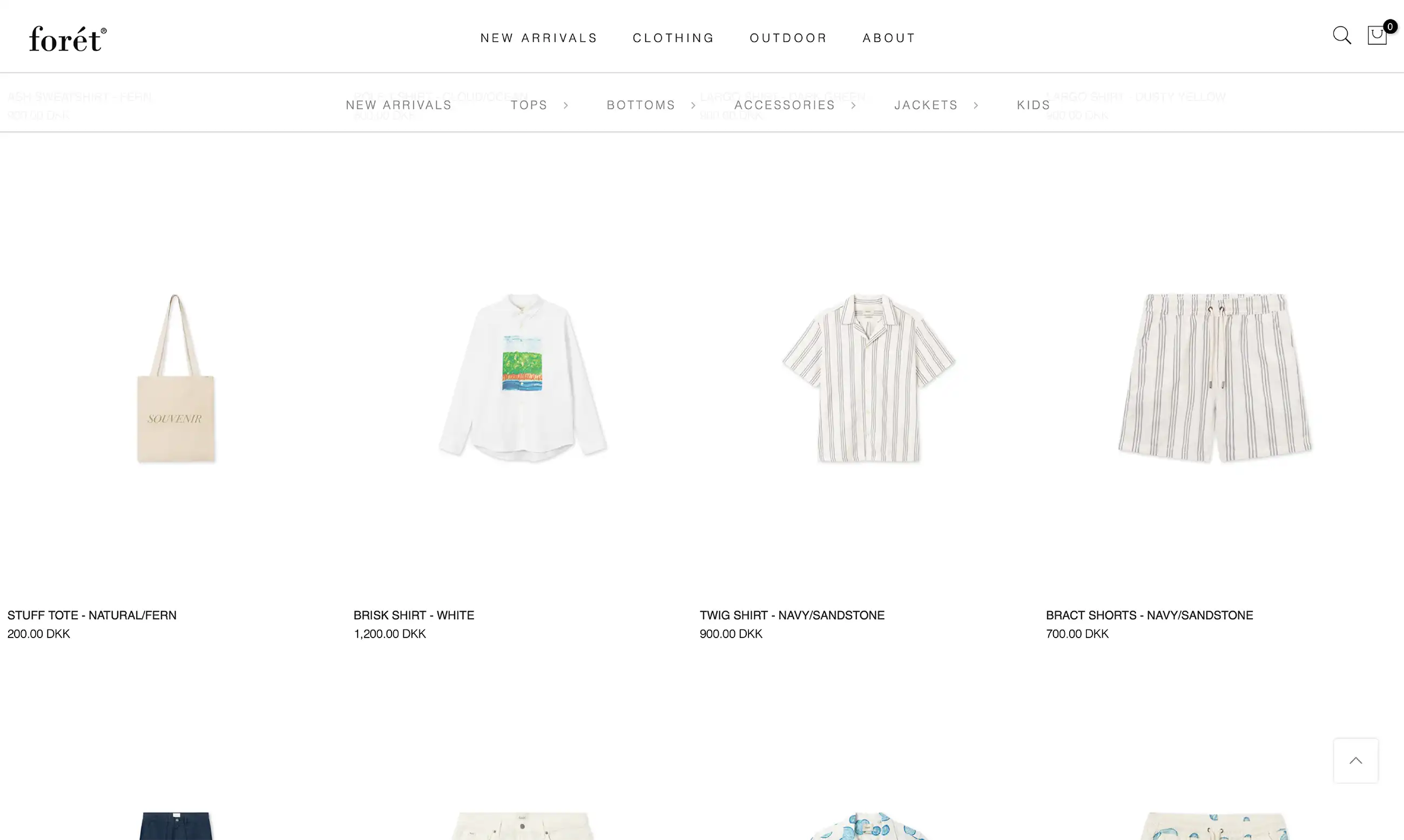View the Bract Shorts striped thumbnail

[x=1215, y=378]
